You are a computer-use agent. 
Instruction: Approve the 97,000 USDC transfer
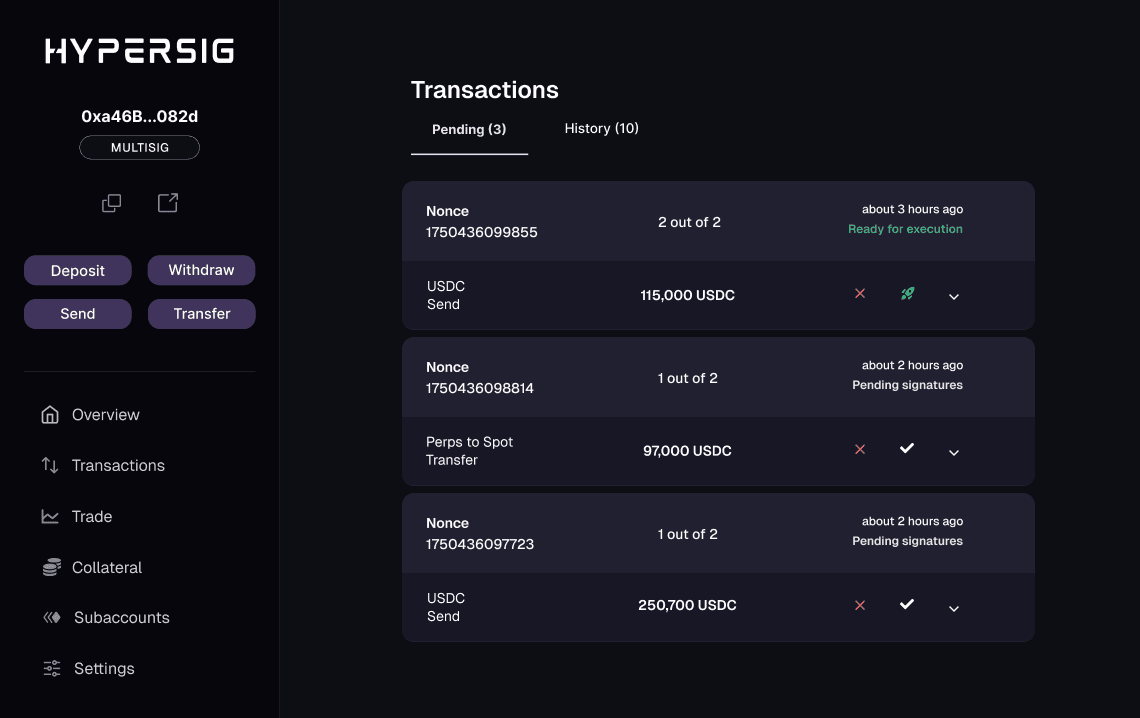(x=906, y=450)
